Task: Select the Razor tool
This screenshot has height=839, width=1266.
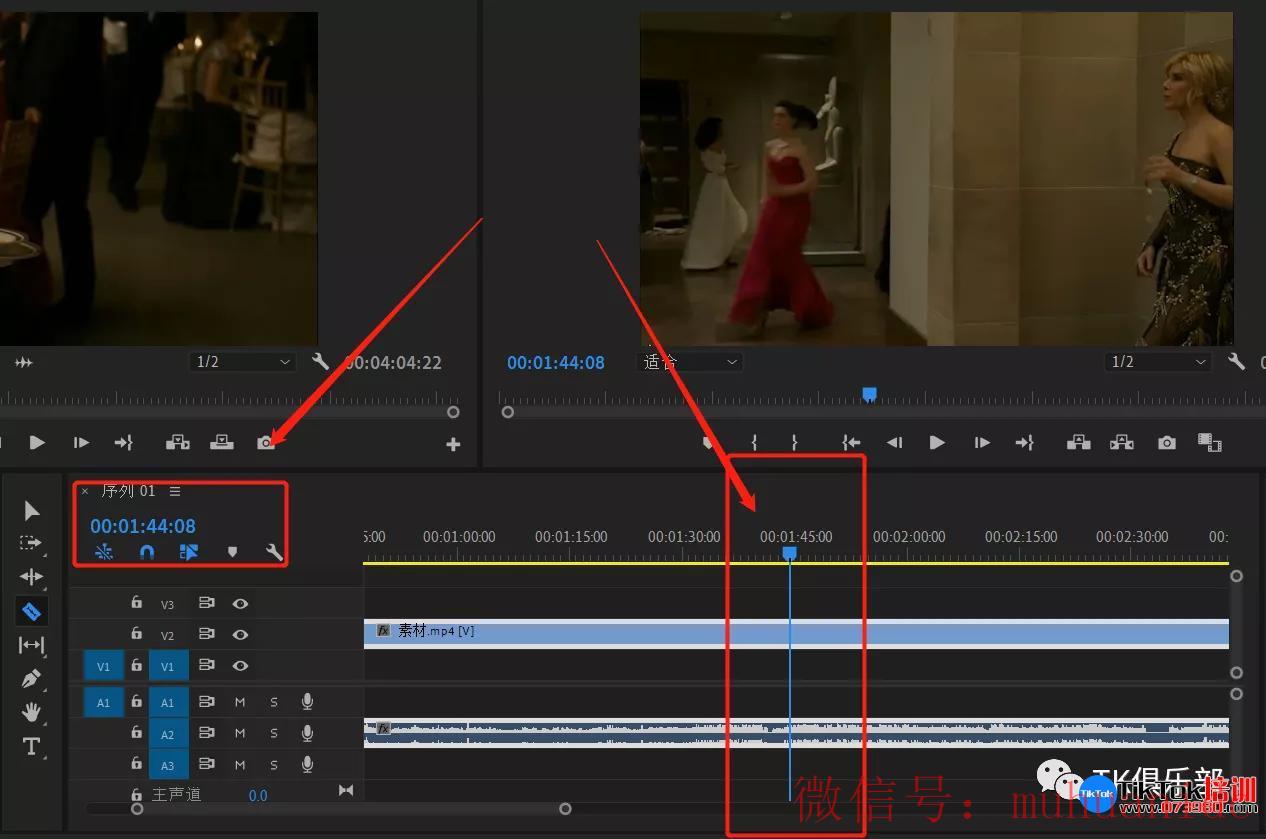Action: (31, 611)
